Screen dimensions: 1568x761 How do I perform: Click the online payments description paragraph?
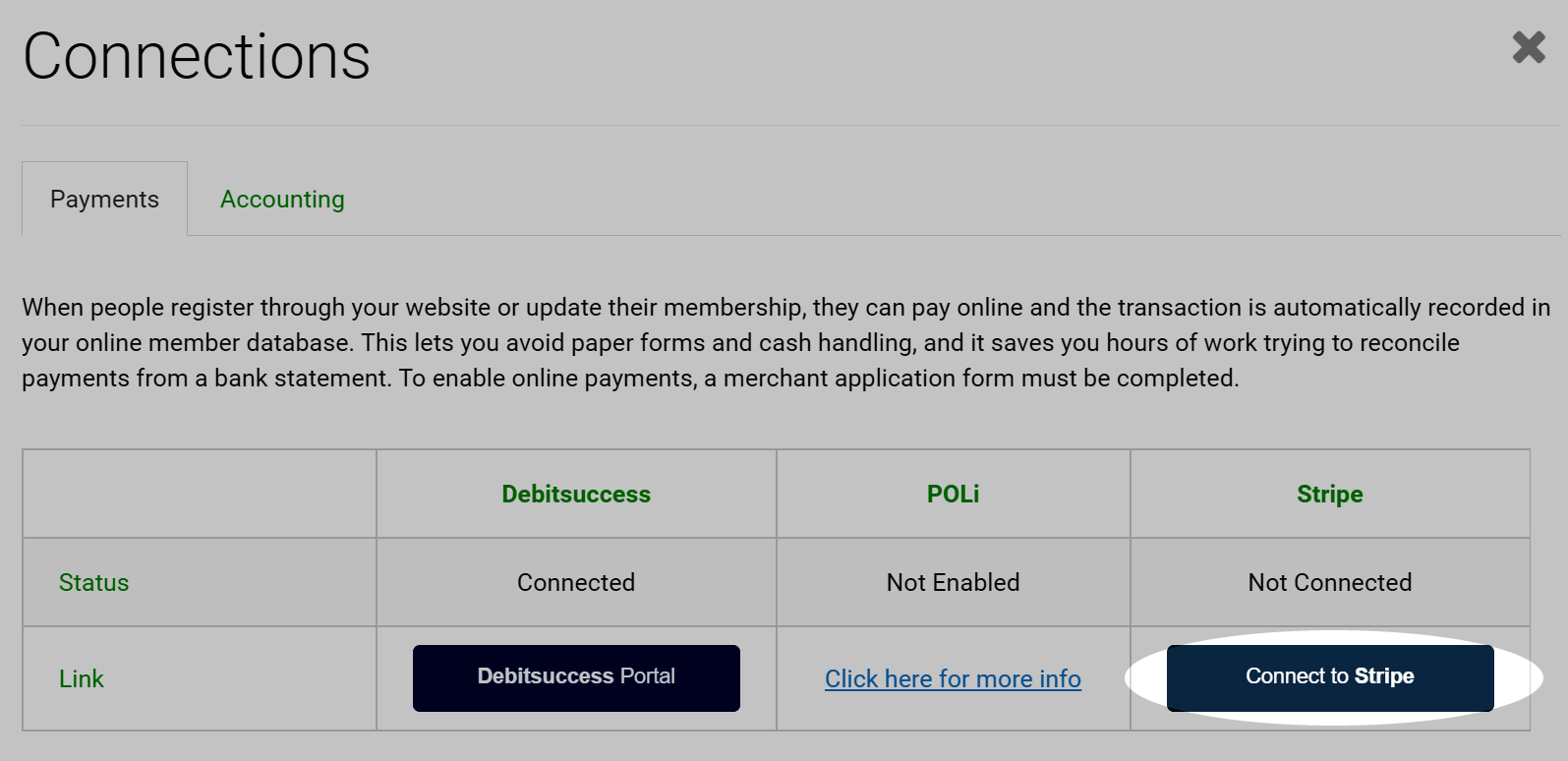(785, 342)
